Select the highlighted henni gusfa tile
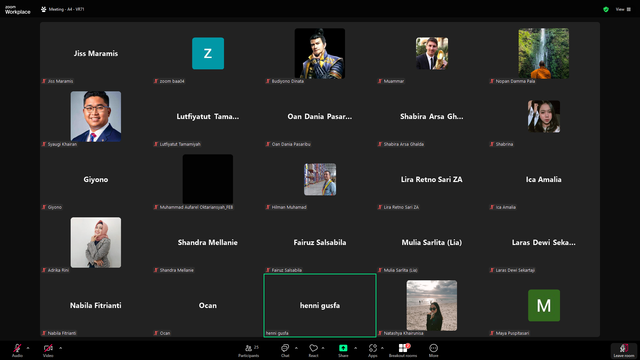The image size is (640, 360). coord(320,305)
